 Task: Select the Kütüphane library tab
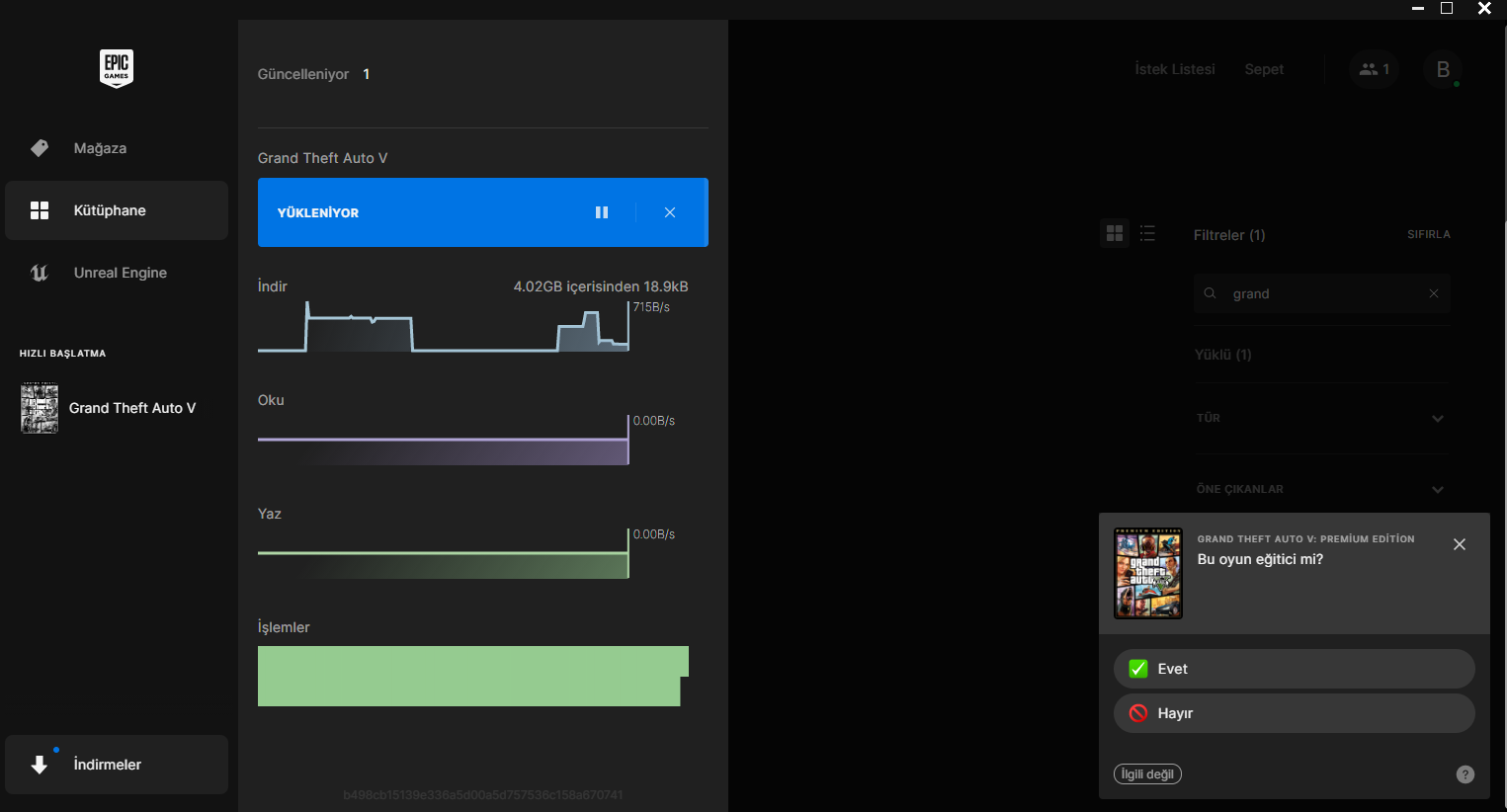(117, 210)
